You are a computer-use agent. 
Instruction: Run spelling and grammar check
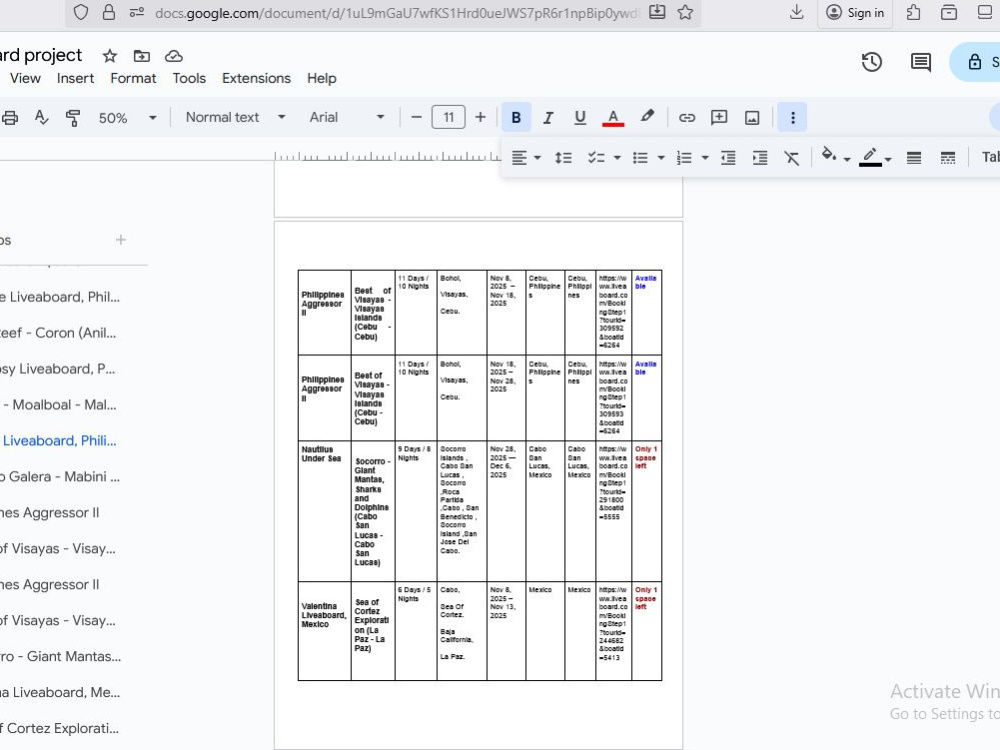(x=41, y=117)
